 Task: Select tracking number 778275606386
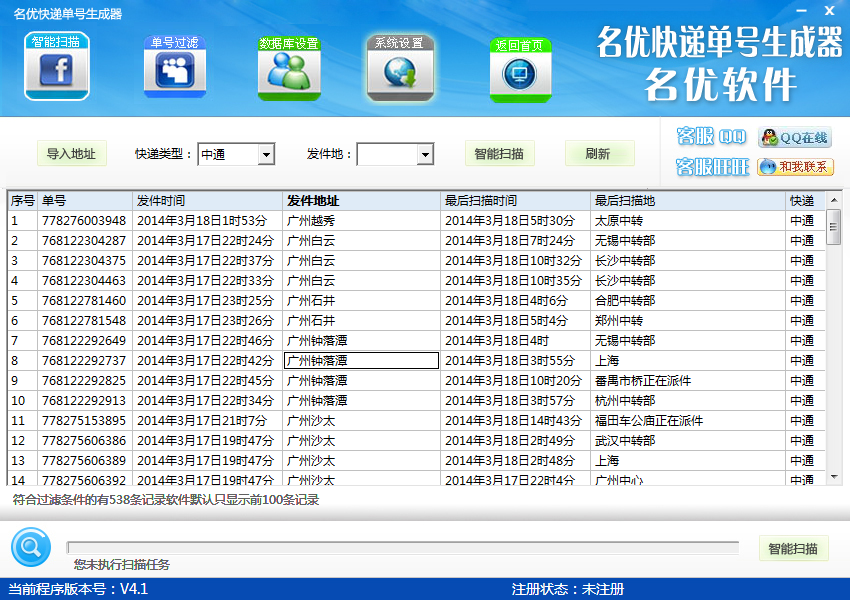(84, 441)
